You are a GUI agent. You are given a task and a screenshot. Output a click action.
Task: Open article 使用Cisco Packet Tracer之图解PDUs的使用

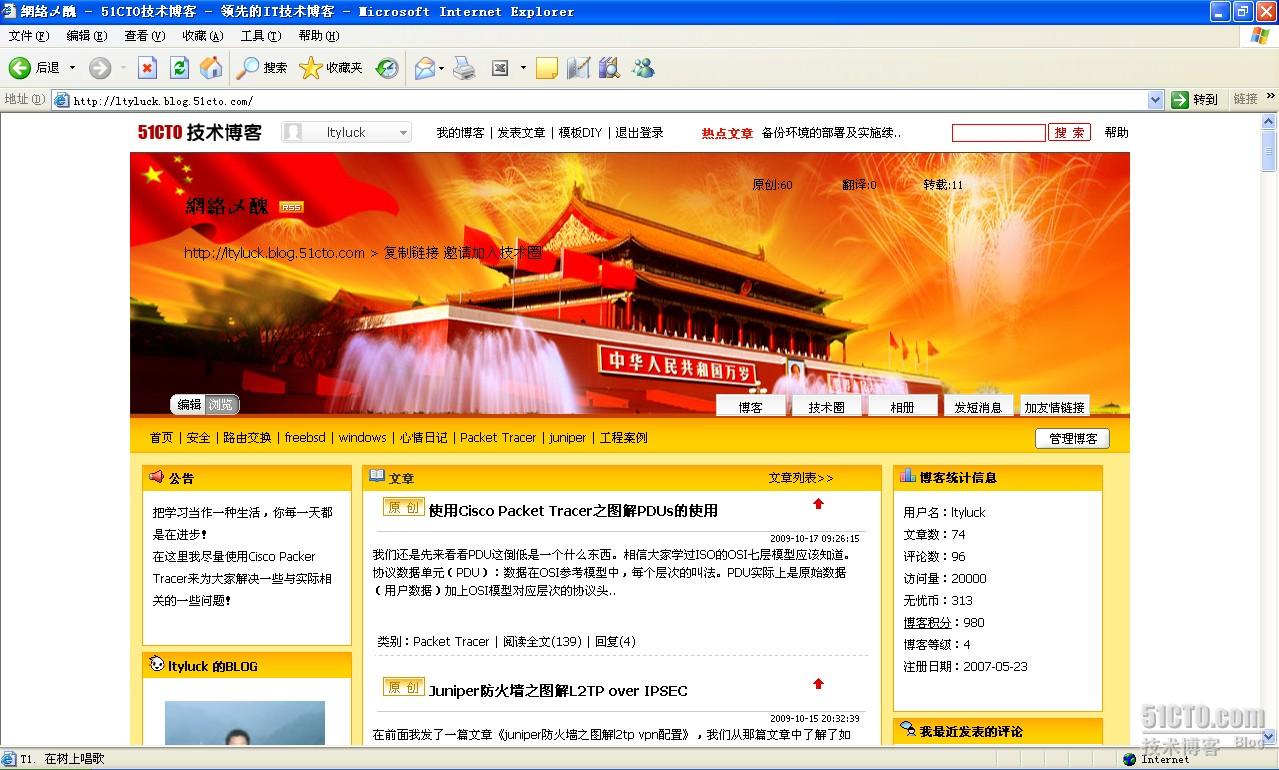click(x=573, y=511)
